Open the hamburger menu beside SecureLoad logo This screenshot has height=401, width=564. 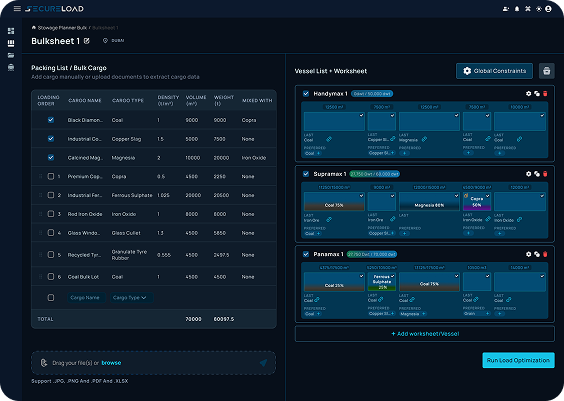coord(17,8)
